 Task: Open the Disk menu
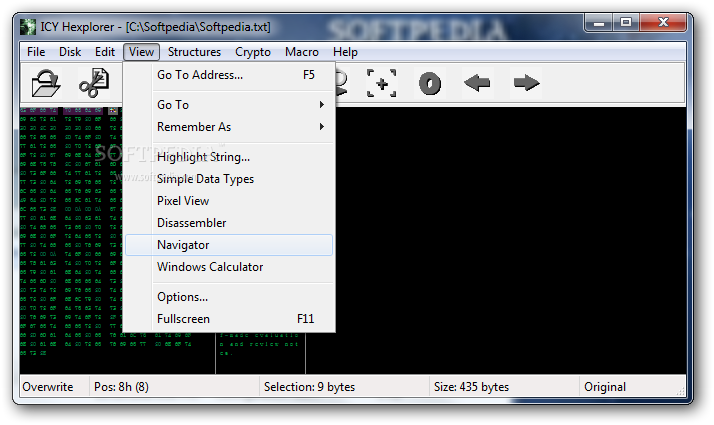pyautogui.click(x=70, y=52)
